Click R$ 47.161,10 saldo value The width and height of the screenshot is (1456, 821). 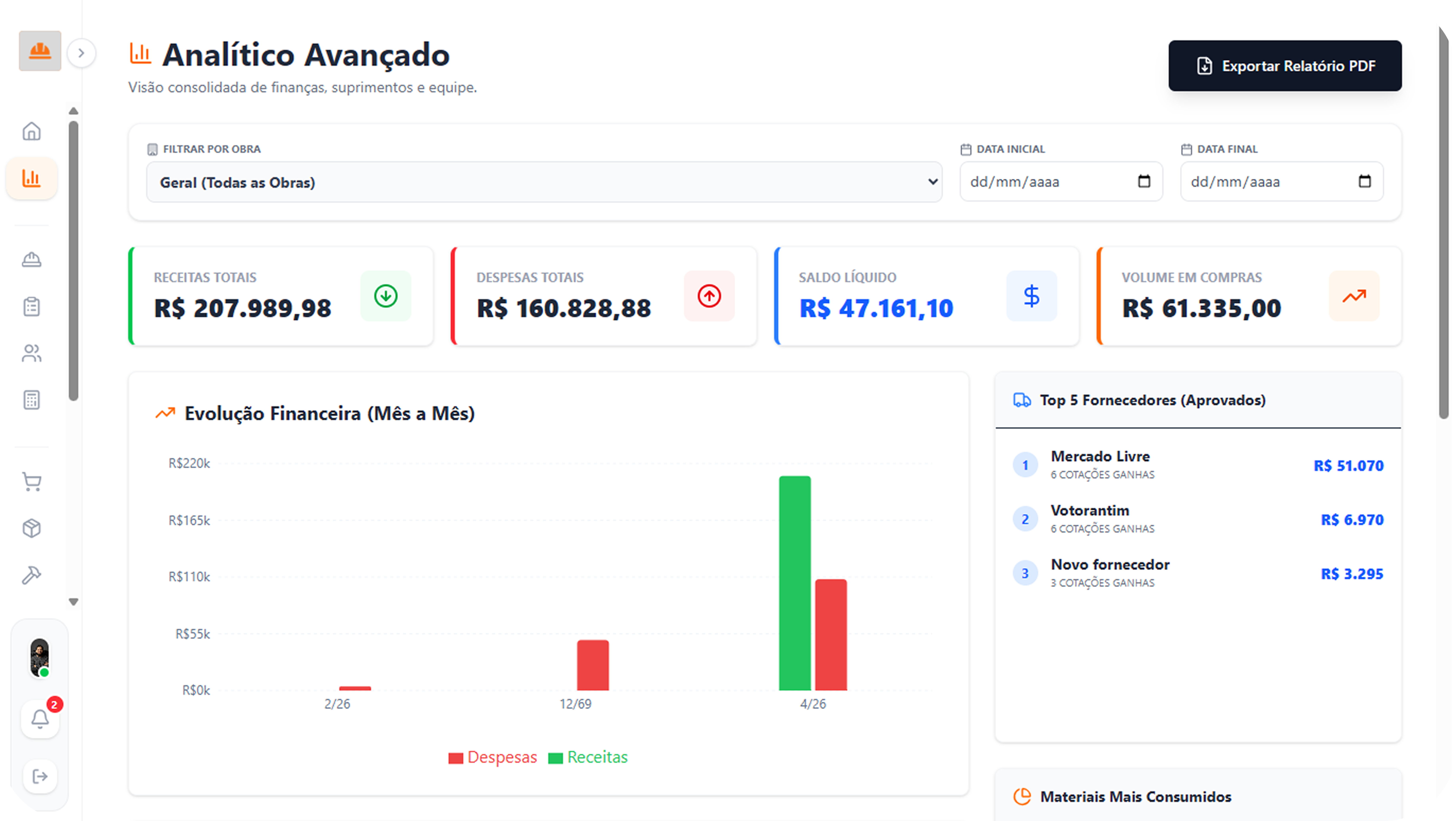pyautogui.click(x=876, y=309)
